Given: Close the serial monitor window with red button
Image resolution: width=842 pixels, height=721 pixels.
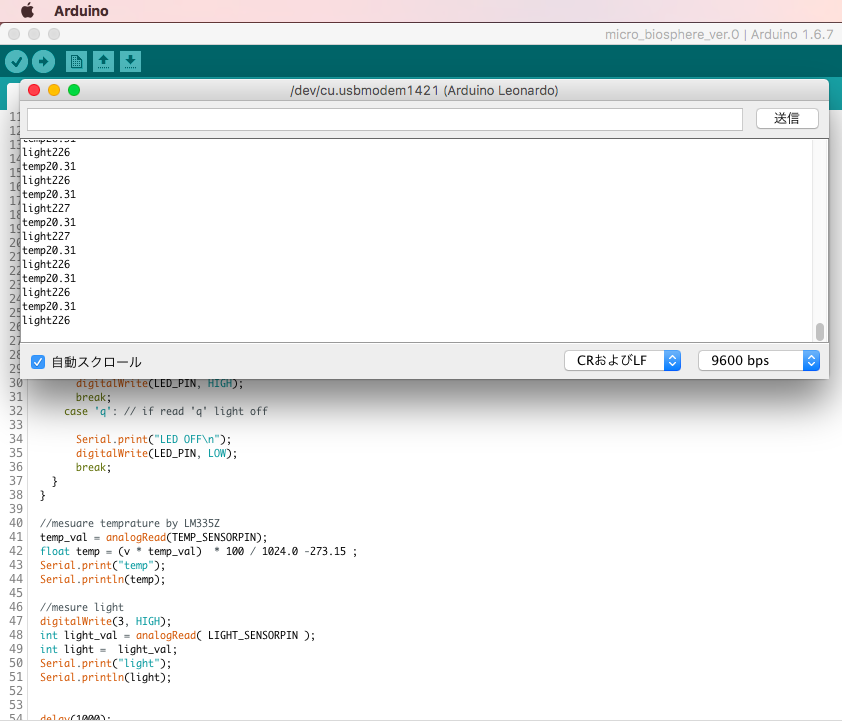Looking at the screenshot, I should [x=34, y=90].
